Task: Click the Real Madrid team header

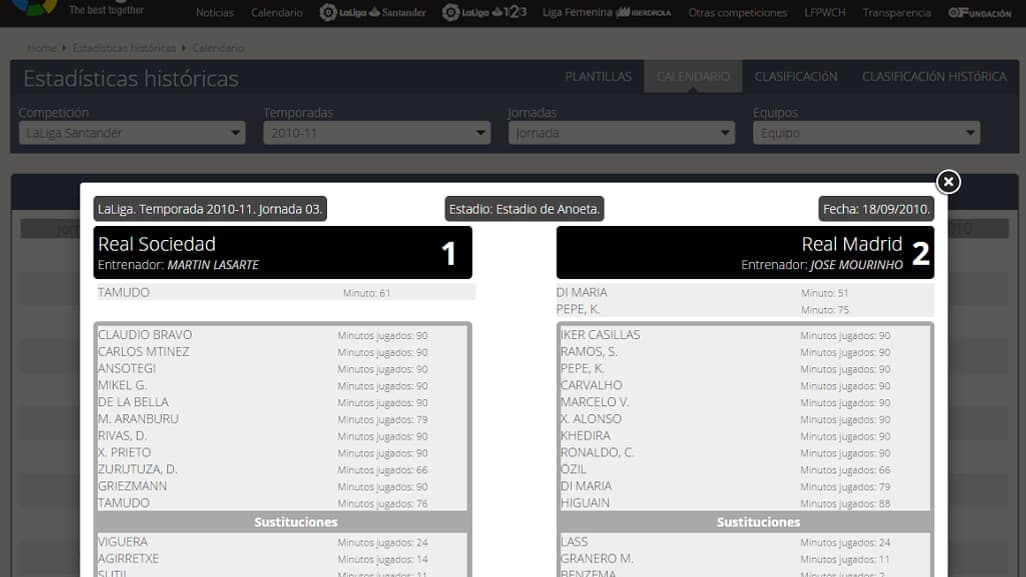Action: tap(745, 253)
